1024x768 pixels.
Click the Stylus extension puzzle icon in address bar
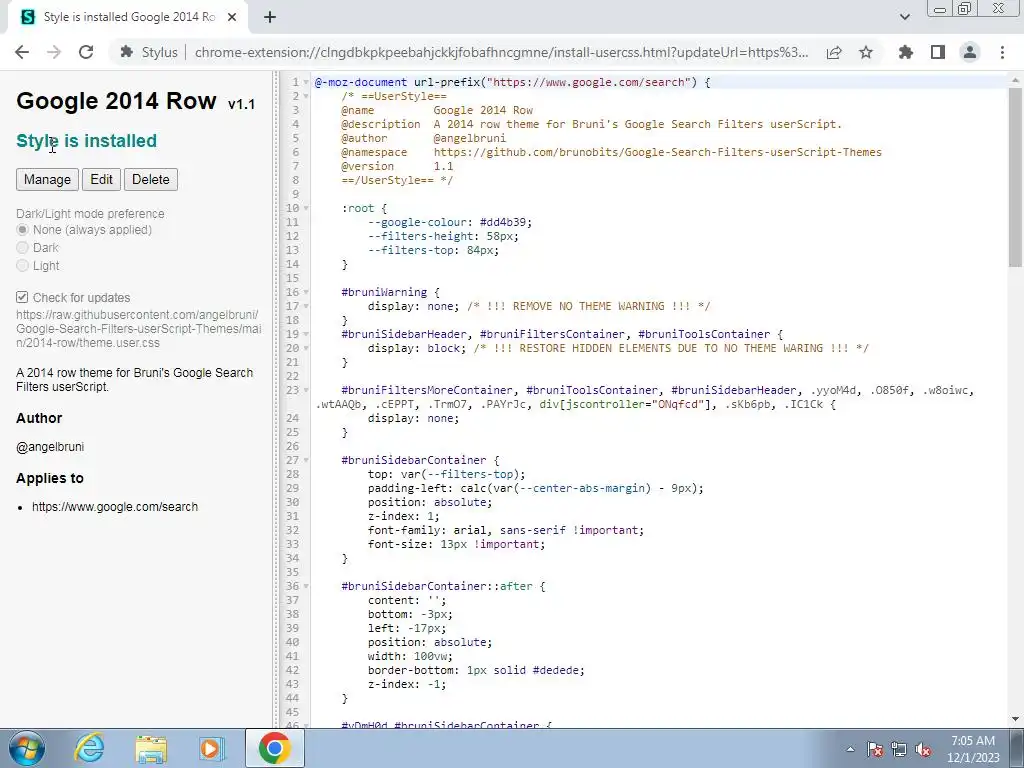[x=127, y=52]
